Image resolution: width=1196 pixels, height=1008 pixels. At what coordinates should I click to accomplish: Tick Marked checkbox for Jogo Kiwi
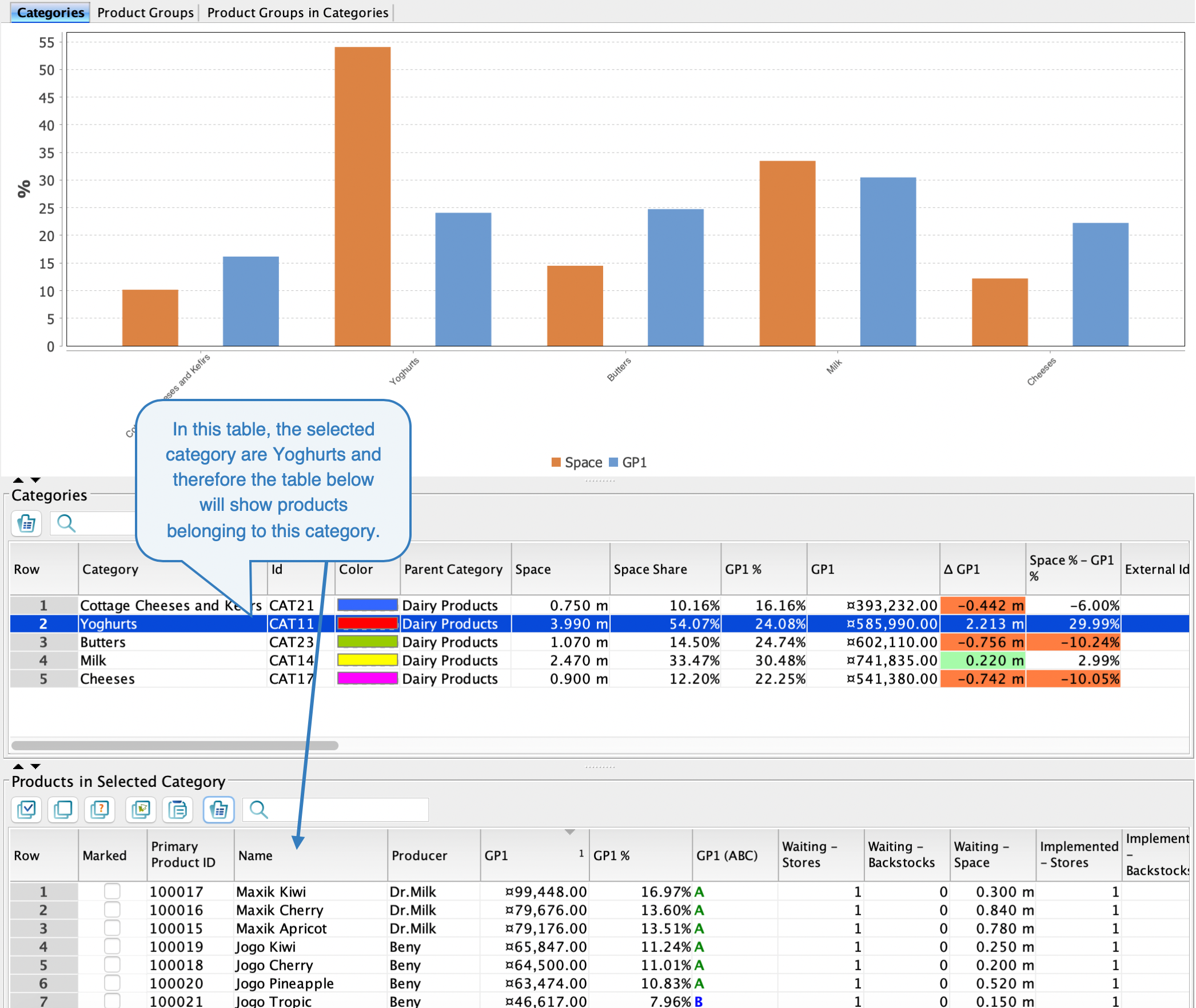(112, 946)
